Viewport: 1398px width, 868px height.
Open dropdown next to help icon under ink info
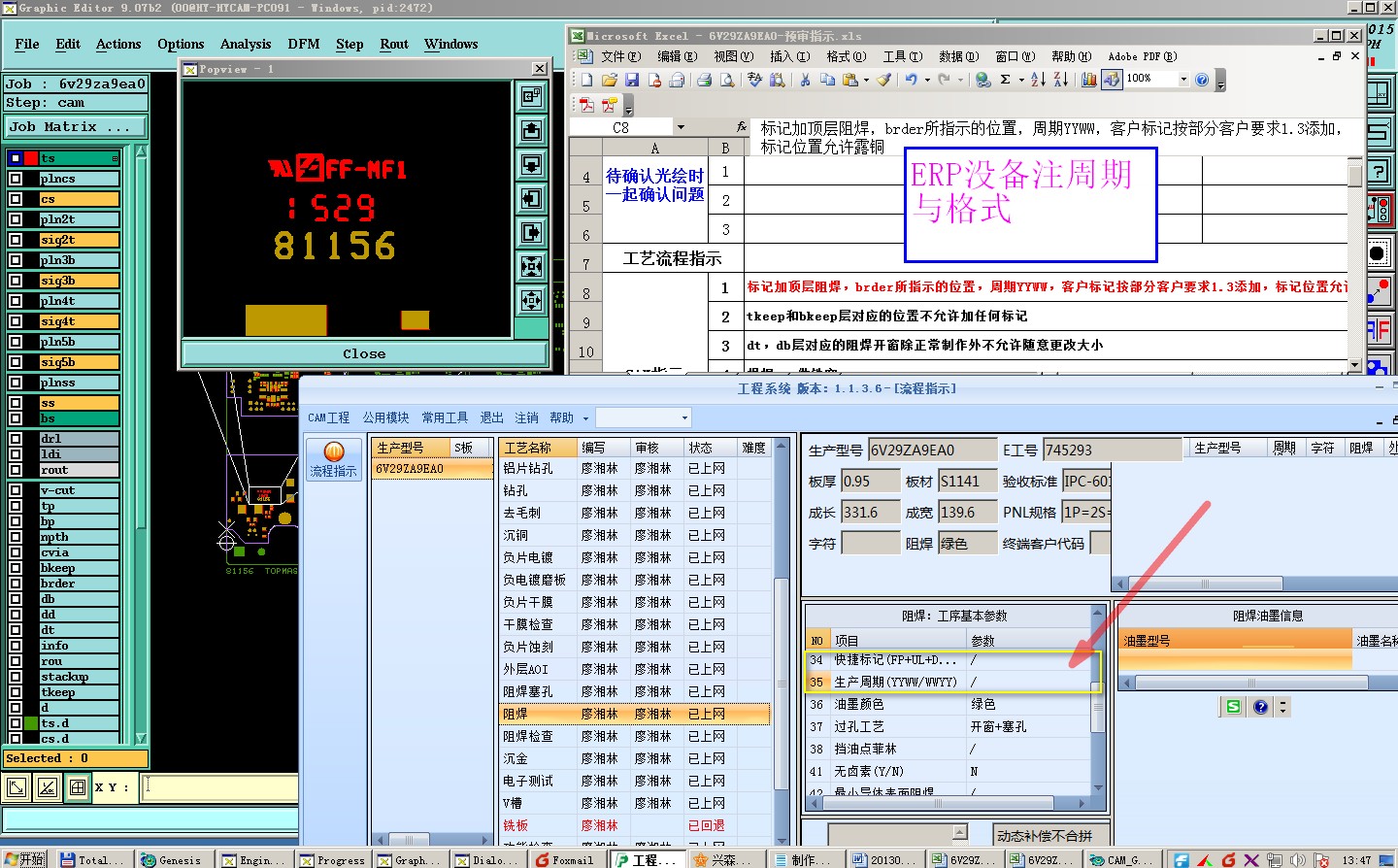[x=1282, y=707]
